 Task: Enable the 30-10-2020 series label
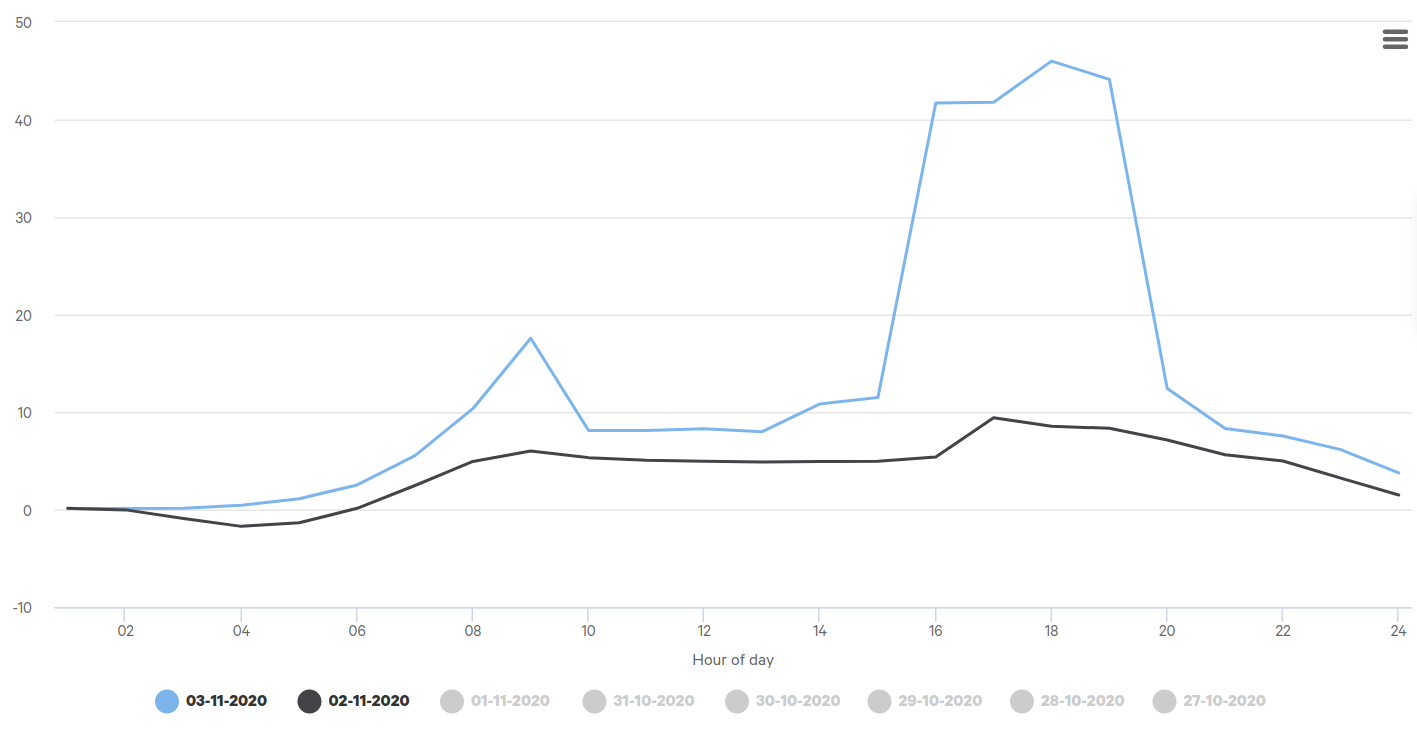pyautogui.click(x=797, y=701)
